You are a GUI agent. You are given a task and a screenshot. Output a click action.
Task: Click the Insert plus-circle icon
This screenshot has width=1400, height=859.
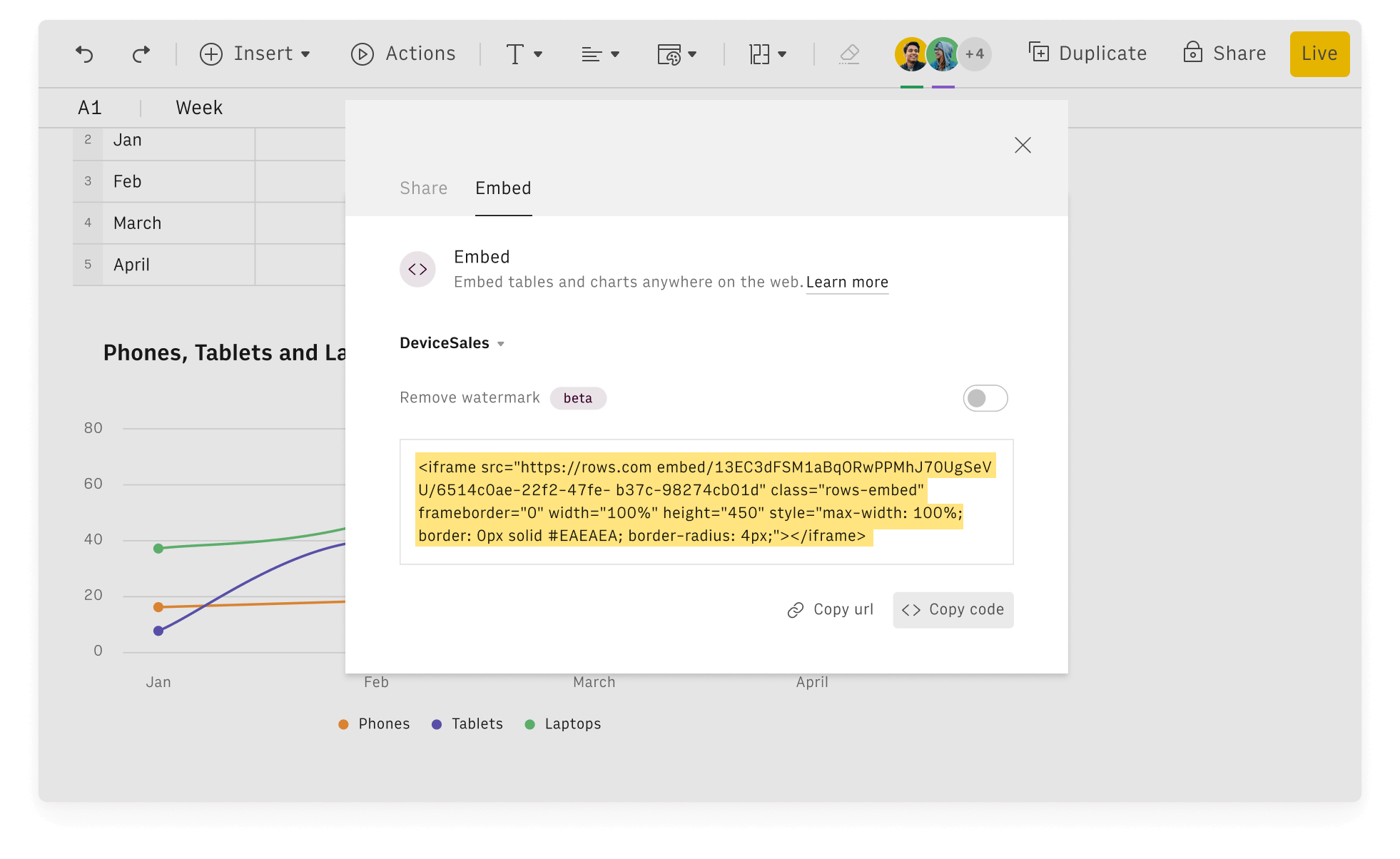[x=211, y=54]
